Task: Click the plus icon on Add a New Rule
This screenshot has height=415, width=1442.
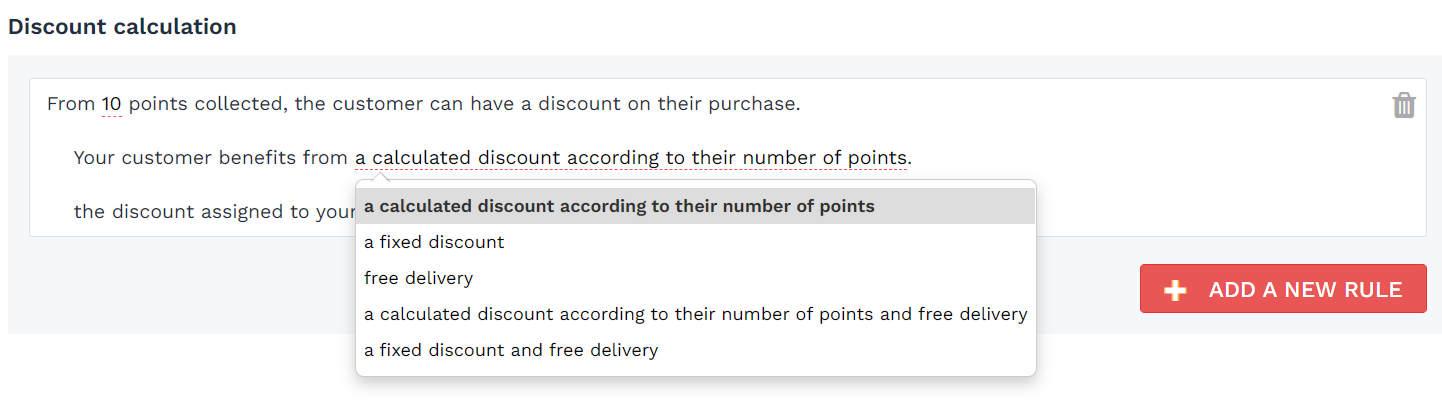Action: tap(1176, 290)
